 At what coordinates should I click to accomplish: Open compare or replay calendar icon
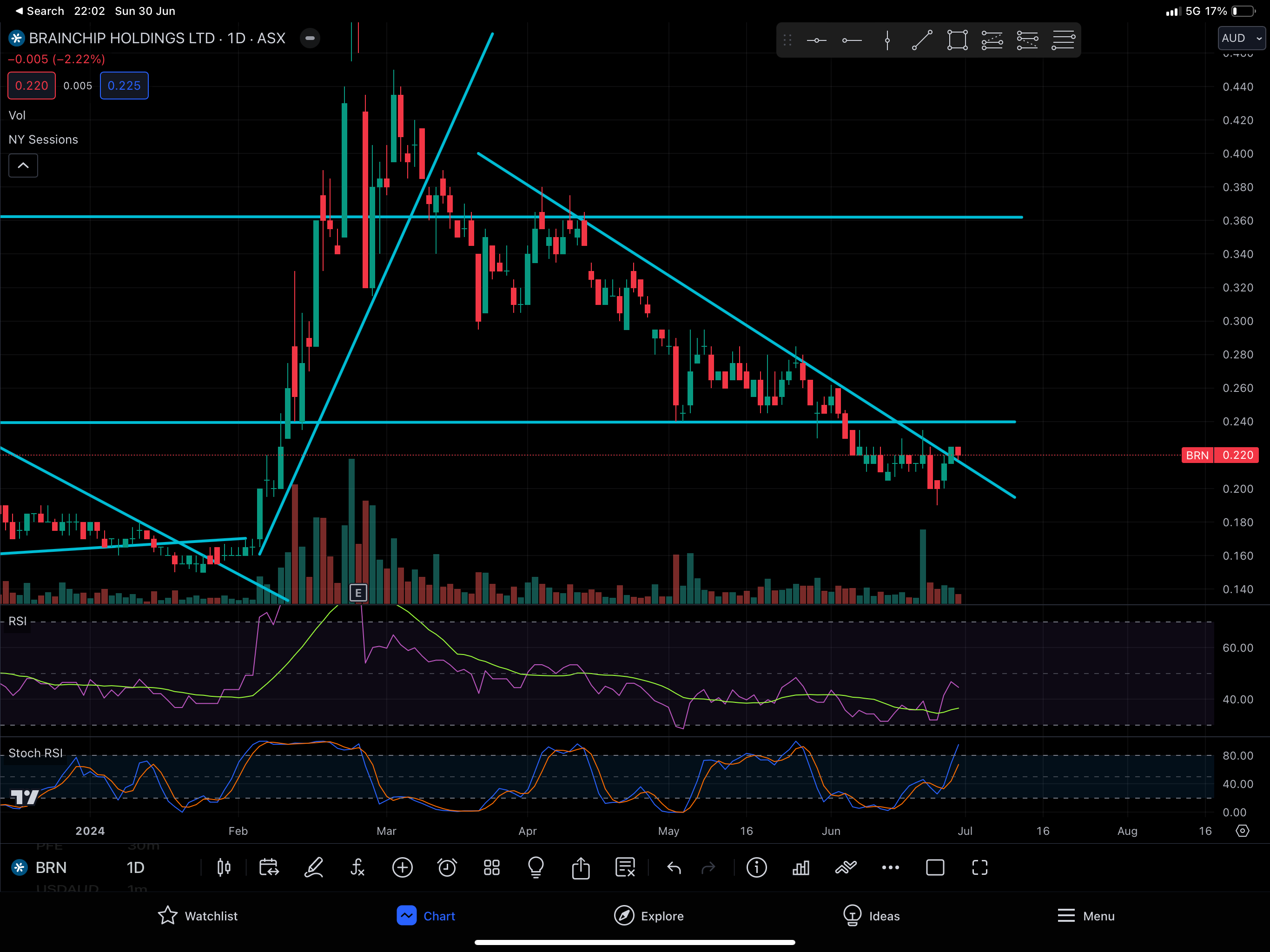click(269, 867)
